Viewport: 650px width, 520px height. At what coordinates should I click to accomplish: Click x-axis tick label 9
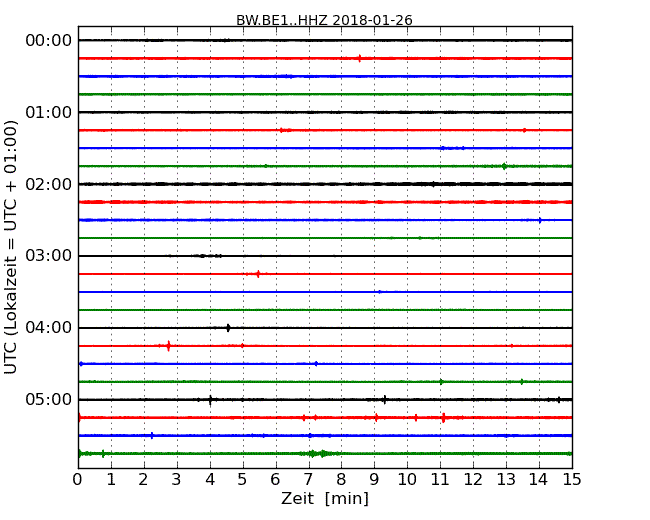coord(374,480)
